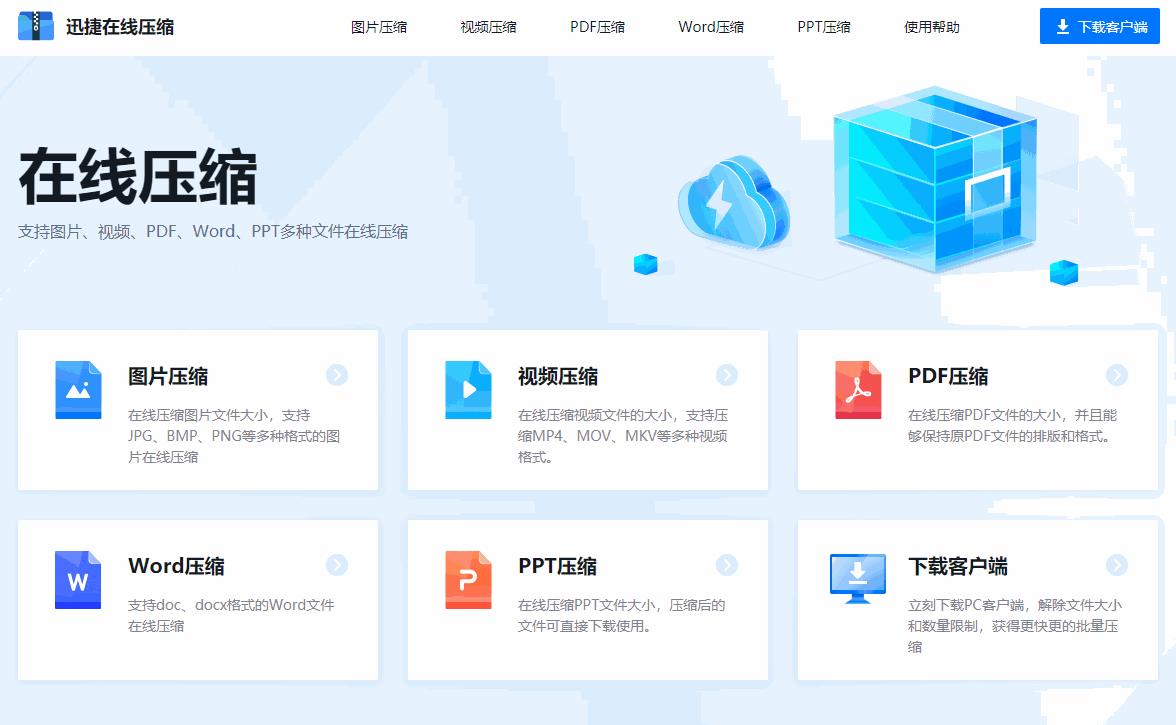Open the 图片压缩 image file icon
Image resolution: width=1176 pixels, height=725 pixels.
pyautogui.click(x=78, y=389)
